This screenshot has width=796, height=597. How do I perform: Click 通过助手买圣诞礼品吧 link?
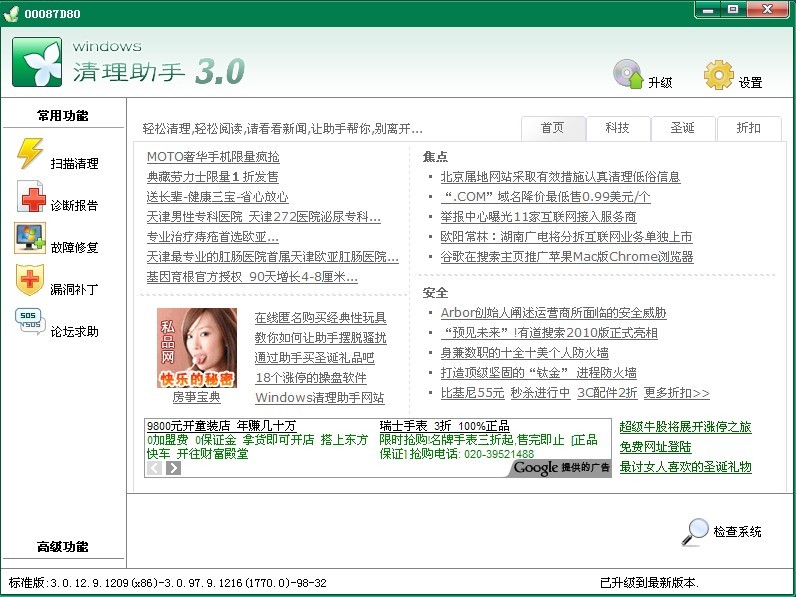(x=315, y=357)
